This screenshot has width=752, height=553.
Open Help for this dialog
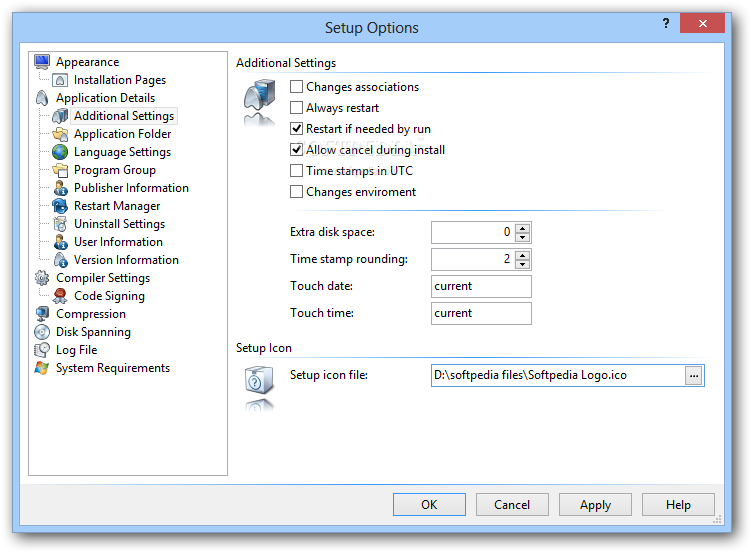point(678,505)
